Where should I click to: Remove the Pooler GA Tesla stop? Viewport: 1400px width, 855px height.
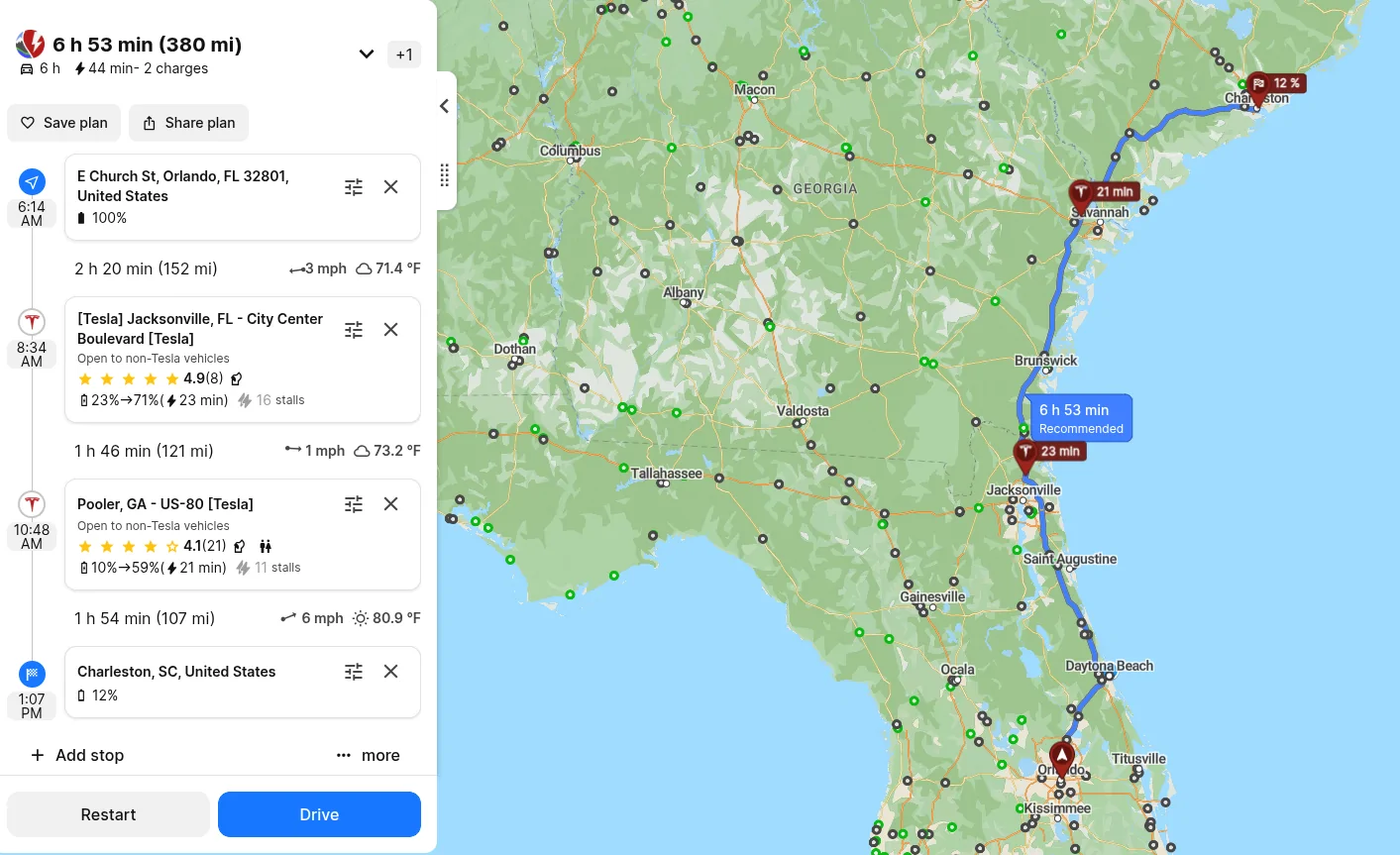click(391, 504)
